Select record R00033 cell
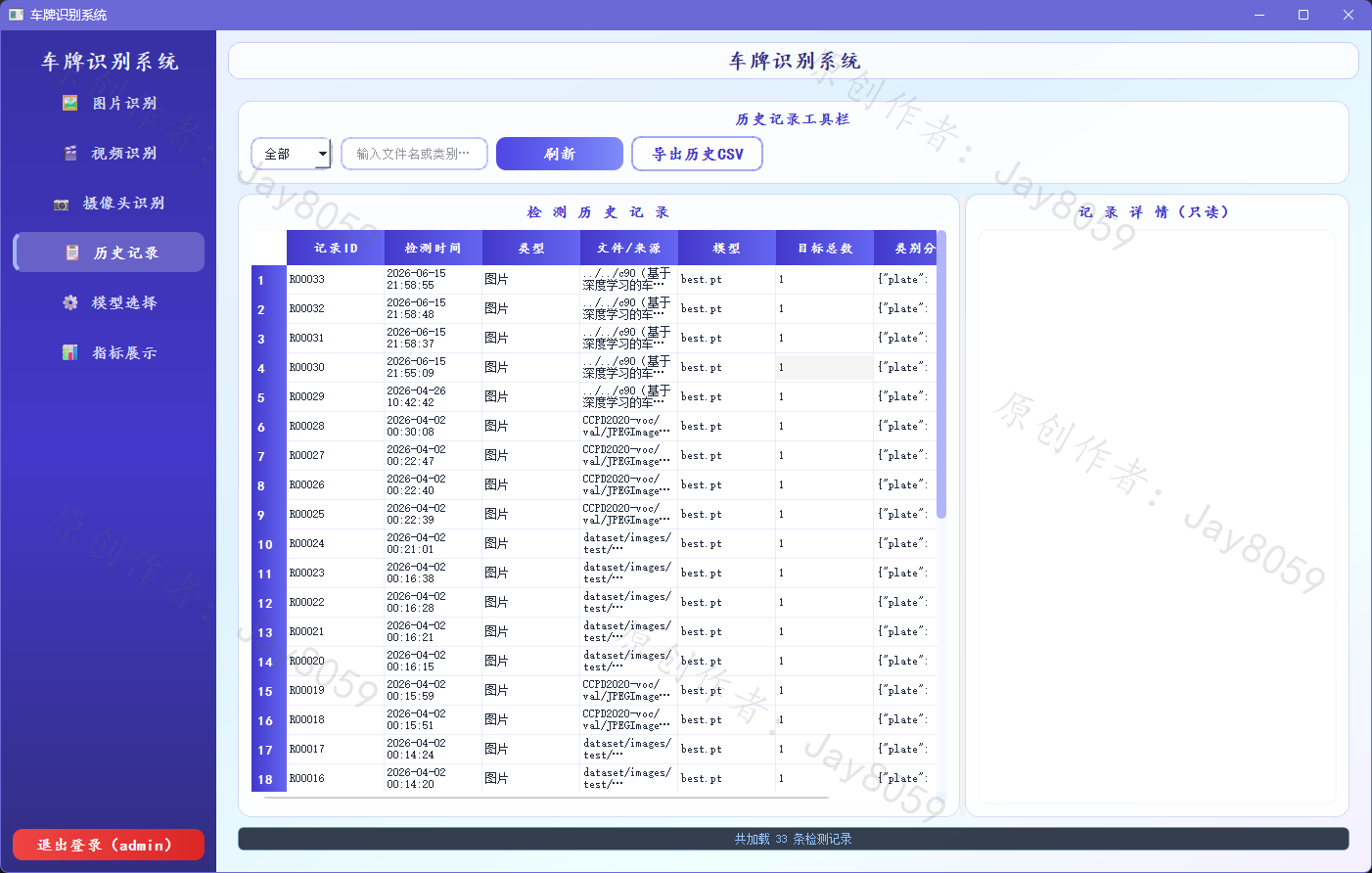This screenshot has height=873, width=1372. point(336,280)
